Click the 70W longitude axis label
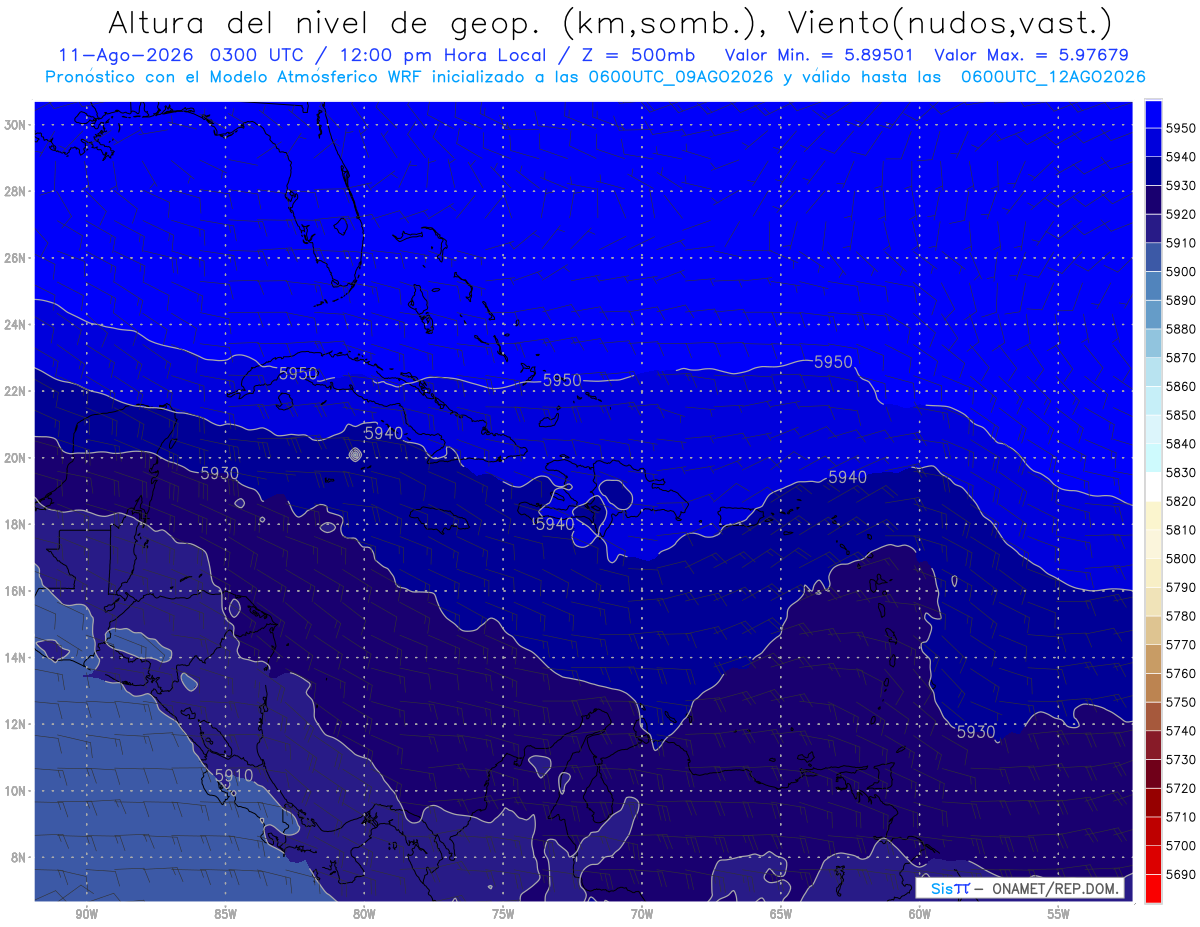 tap(642, 914)
